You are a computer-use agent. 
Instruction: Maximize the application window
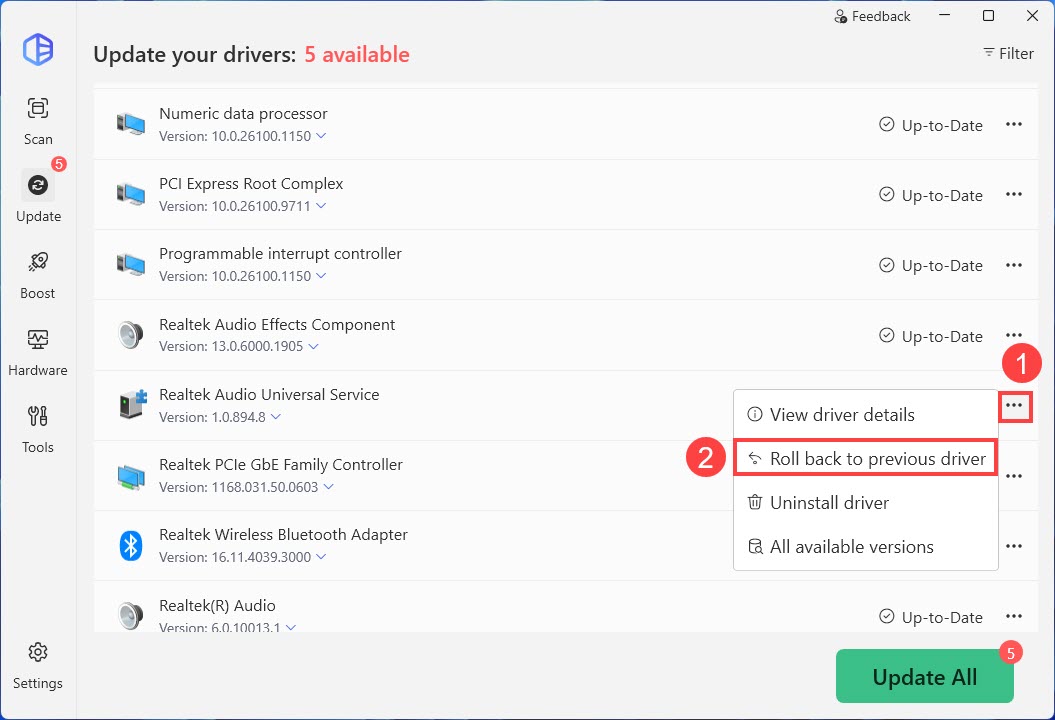click(988, 15)
